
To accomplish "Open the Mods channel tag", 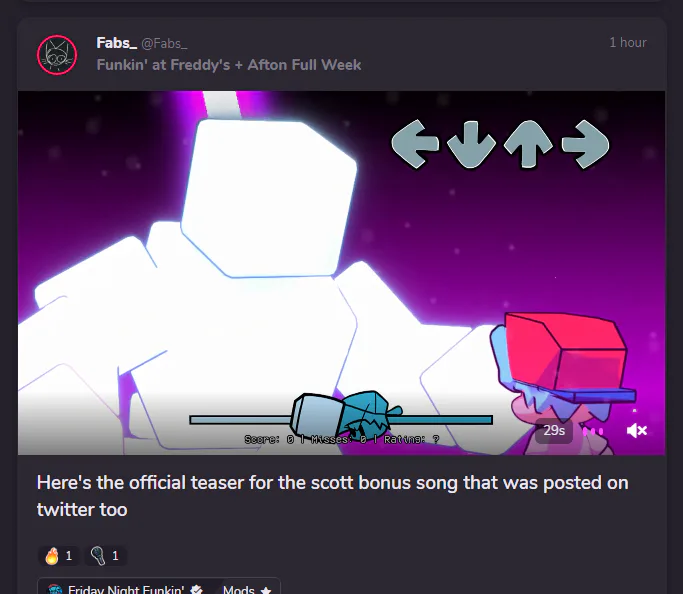I will (x=247, y=590).
